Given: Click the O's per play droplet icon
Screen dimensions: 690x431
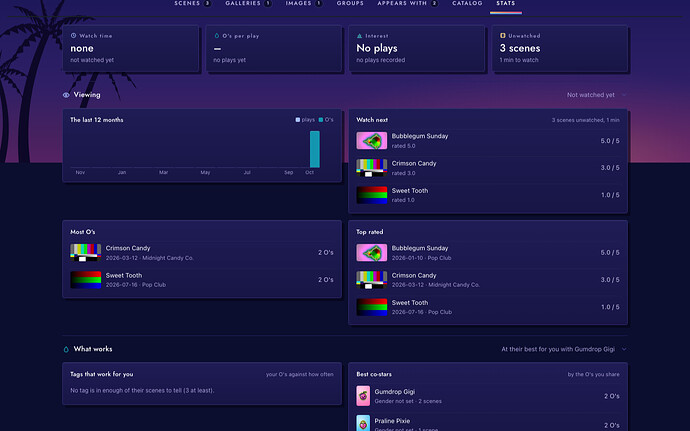Looking at the screenshot, I should coord(217,36).
